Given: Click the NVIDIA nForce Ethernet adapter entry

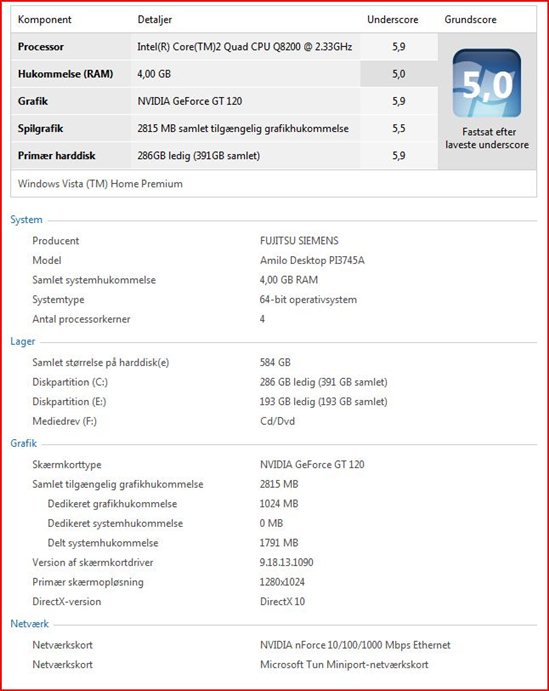Looking at the screenshot, I should [355, 645].
